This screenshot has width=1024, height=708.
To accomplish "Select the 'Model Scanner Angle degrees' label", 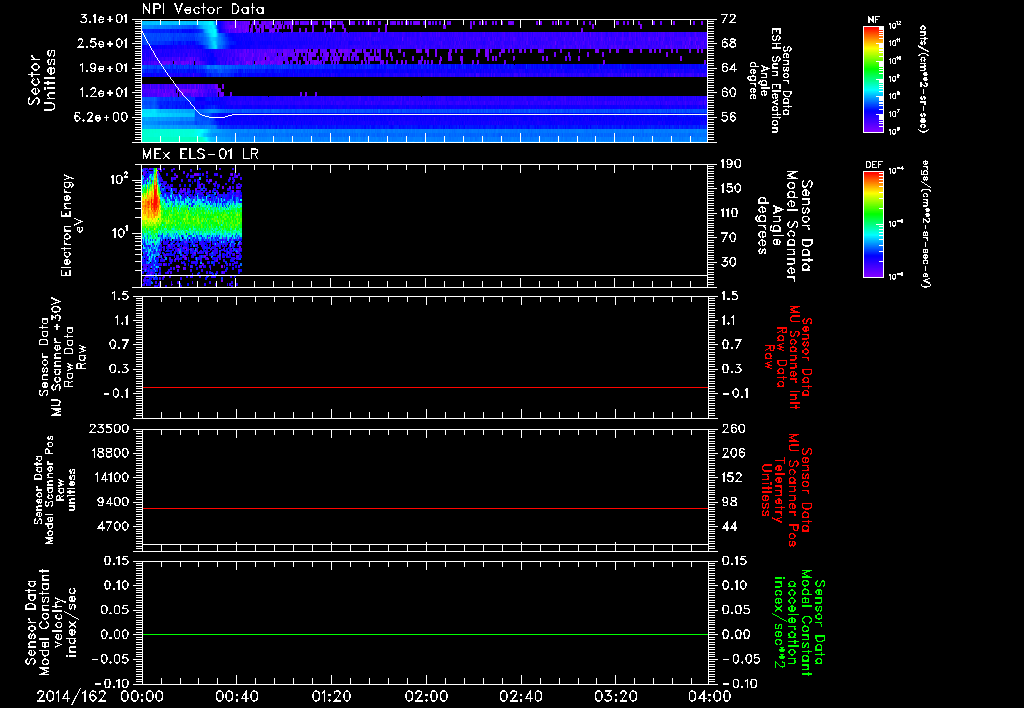I will click(783, 226).
